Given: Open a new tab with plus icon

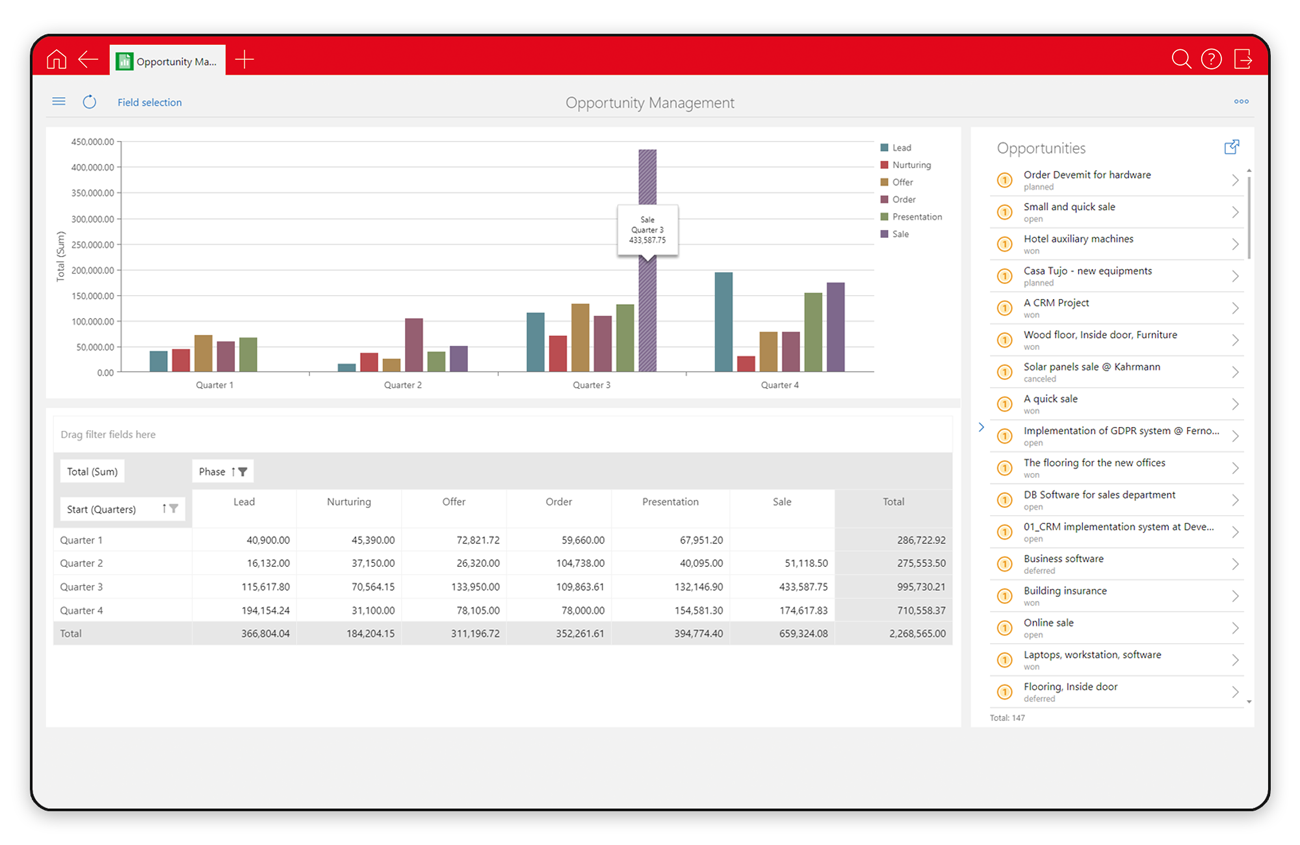Looking at the screenshot, I should point(244,60).
